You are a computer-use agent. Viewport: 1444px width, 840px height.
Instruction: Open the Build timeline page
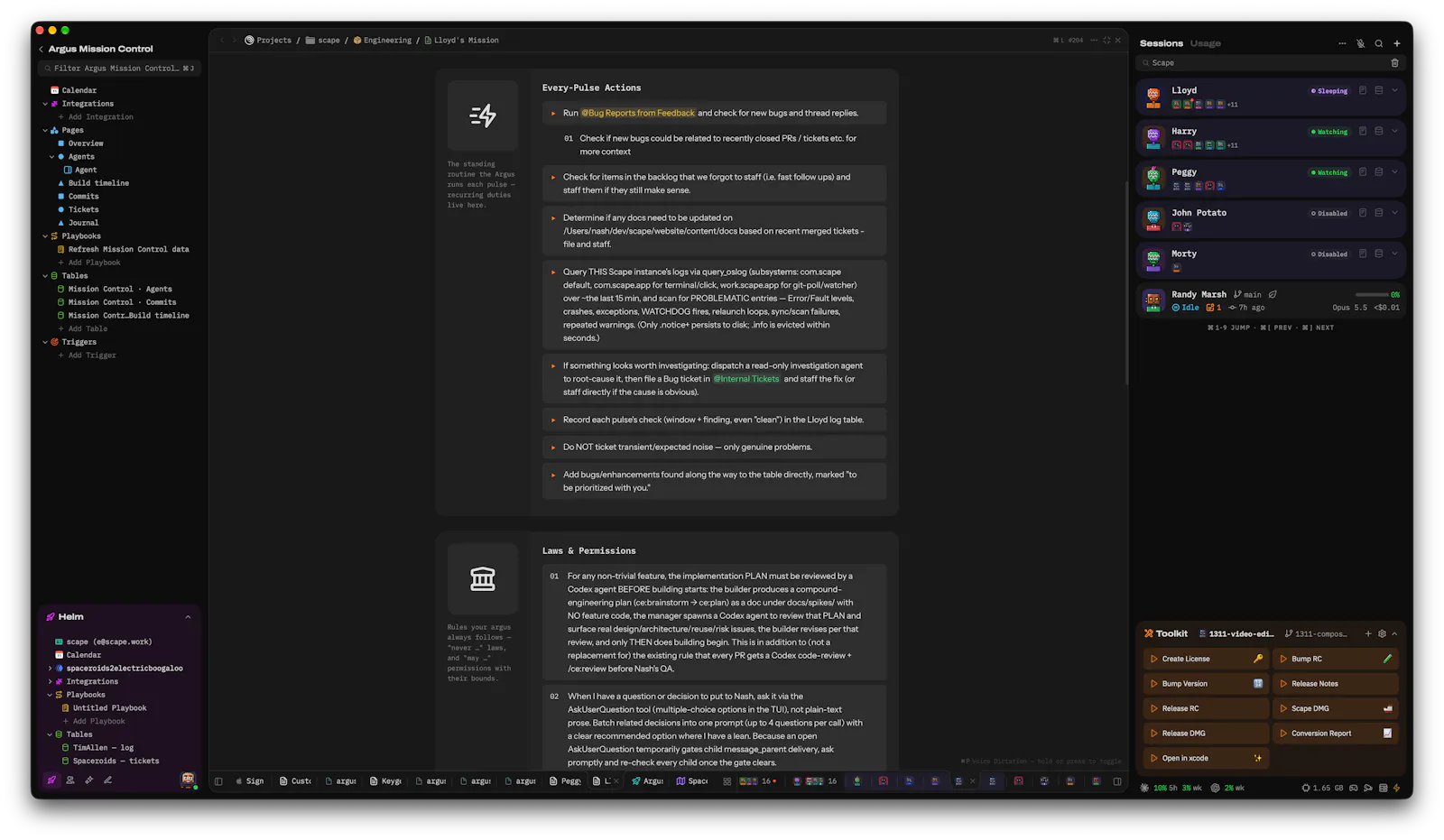coord(98,183)
